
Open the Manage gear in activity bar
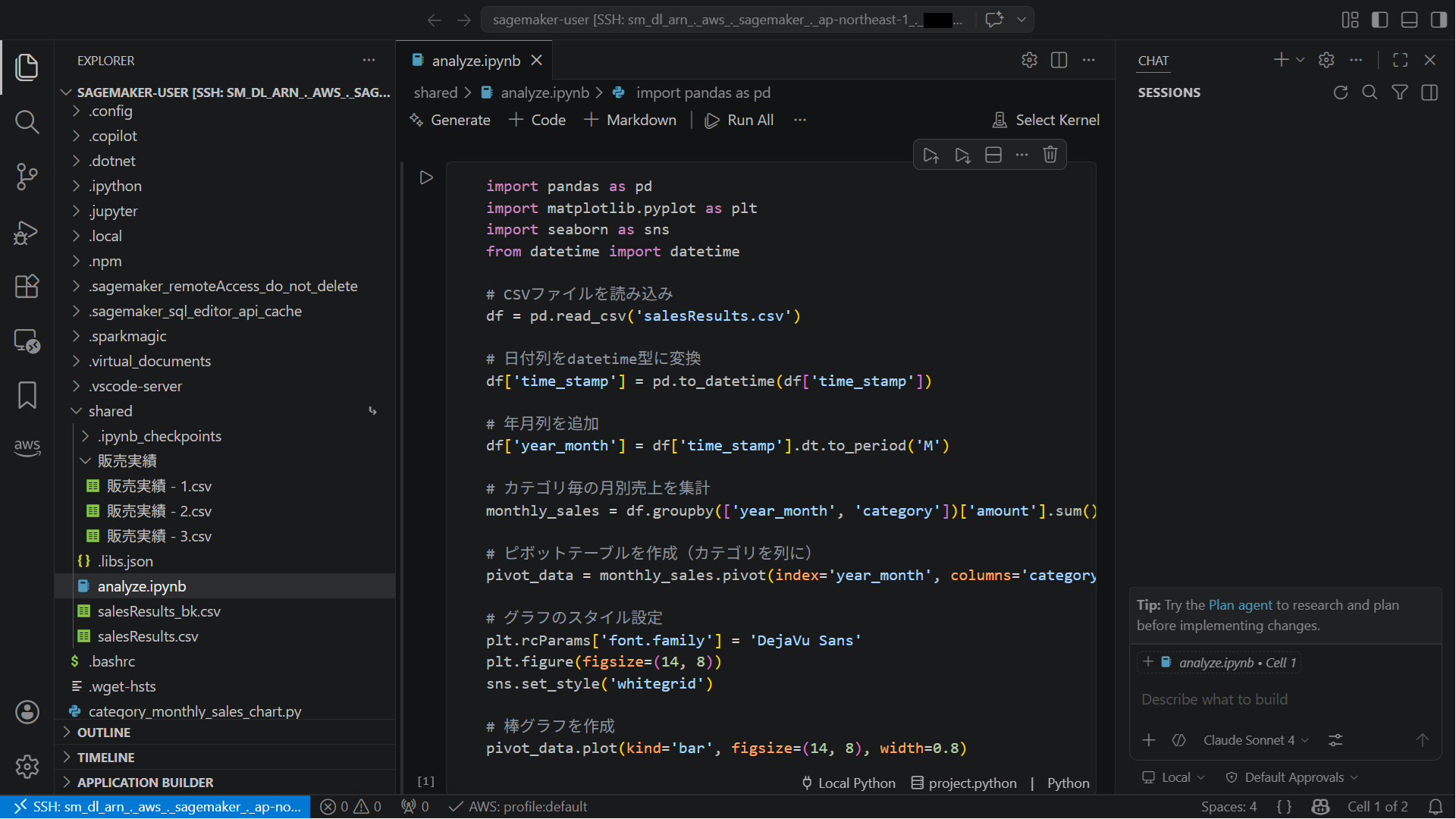(27, 767)
